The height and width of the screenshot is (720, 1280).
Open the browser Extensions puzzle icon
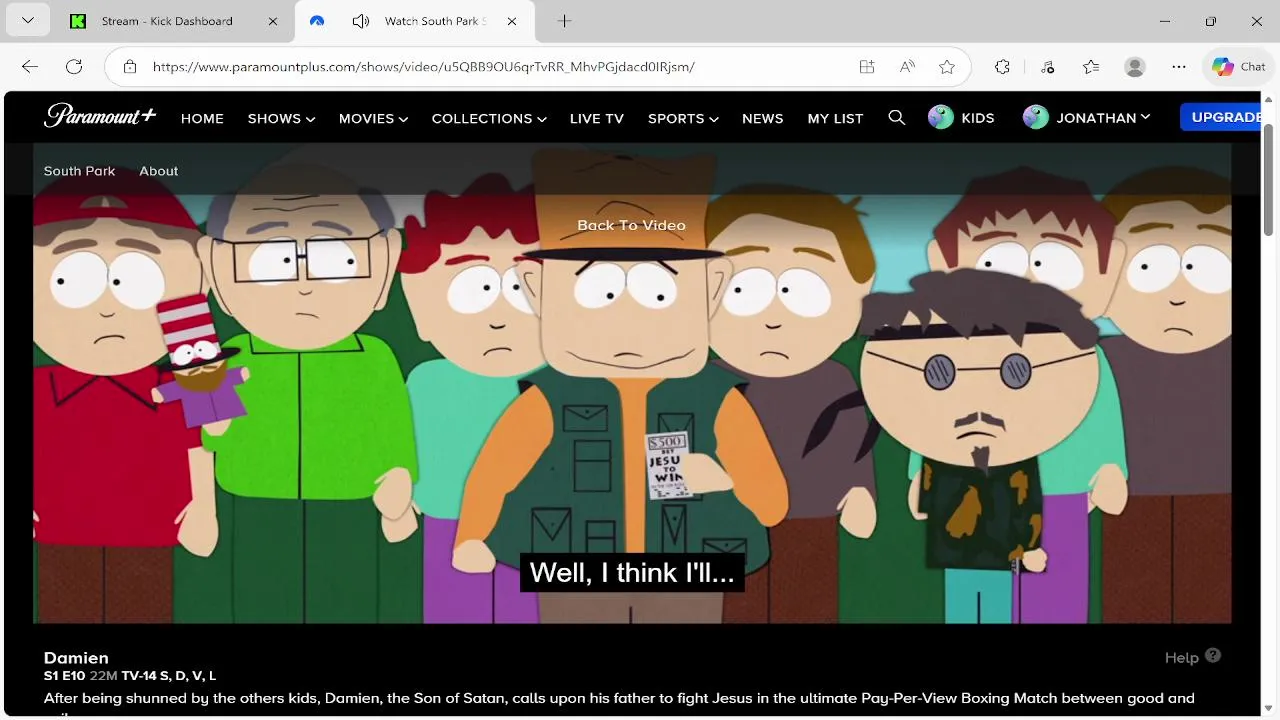1003,67
